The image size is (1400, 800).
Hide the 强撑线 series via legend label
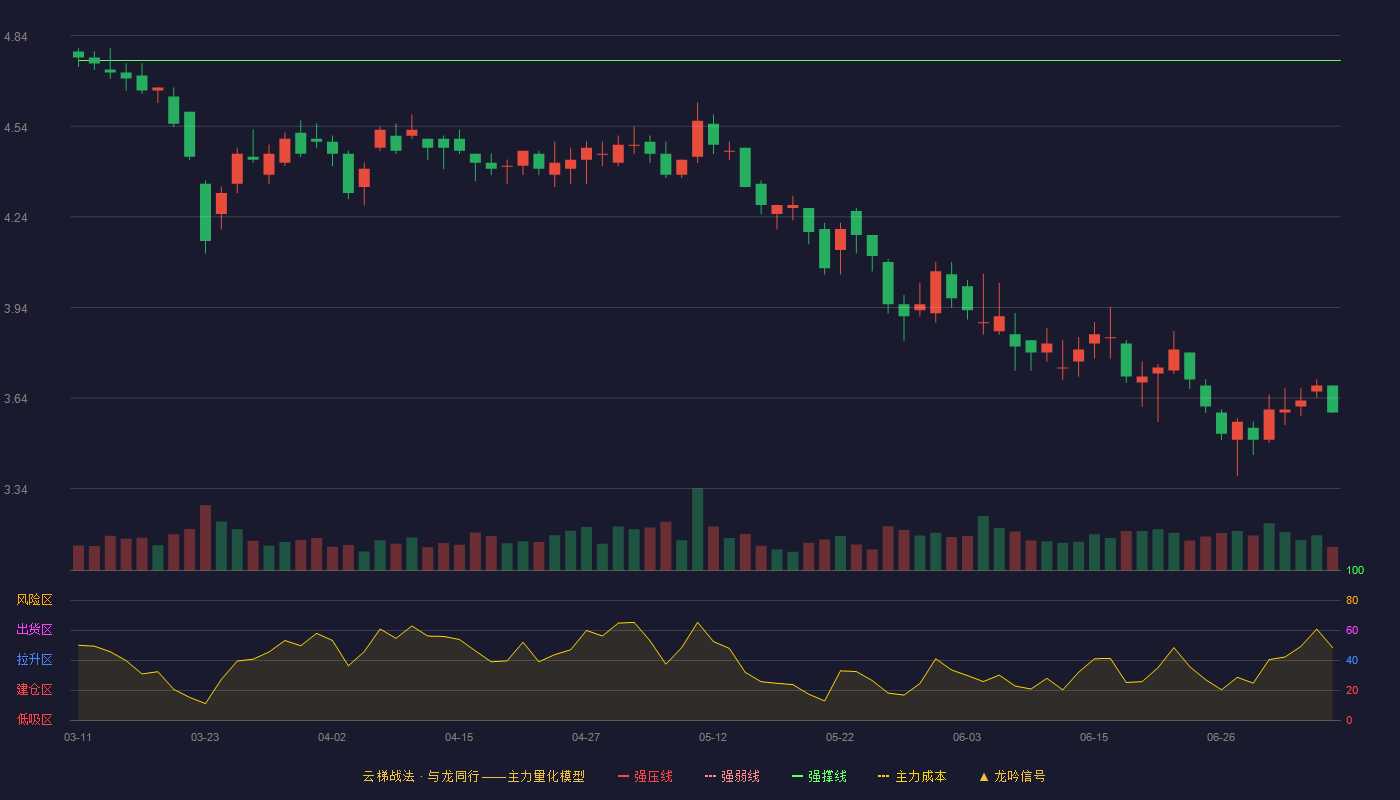coord(827,776)
